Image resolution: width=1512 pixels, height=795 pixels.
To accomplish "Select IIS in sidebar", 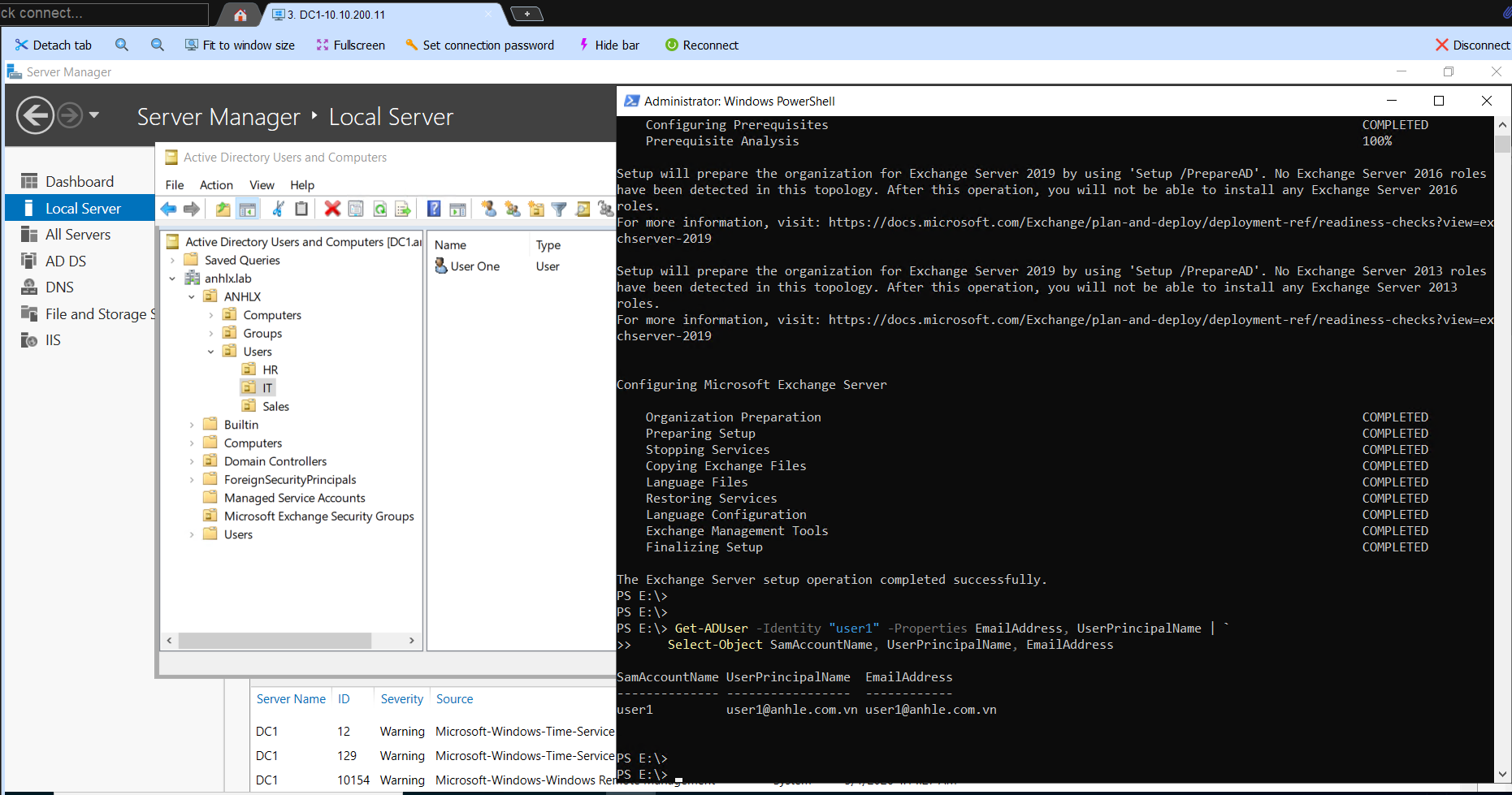I will [80, 340].
